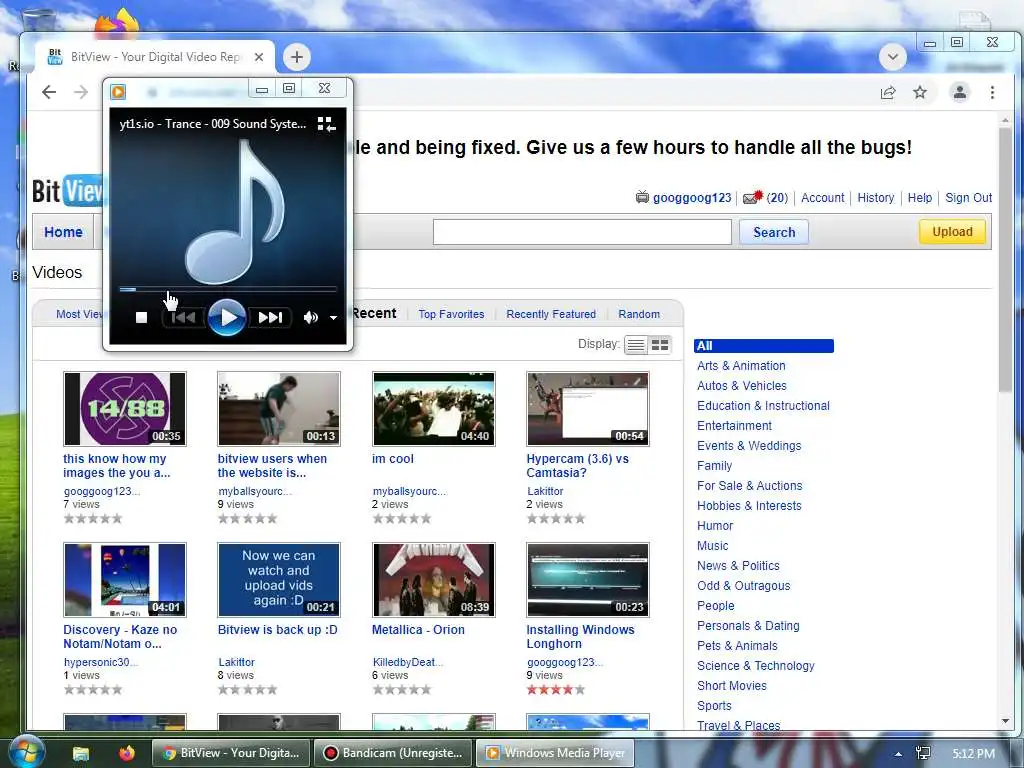Image resolution: width=1024 pixels, height=768 pixels.
Task: Switch display to list view
Action: [x=635, y=345]
